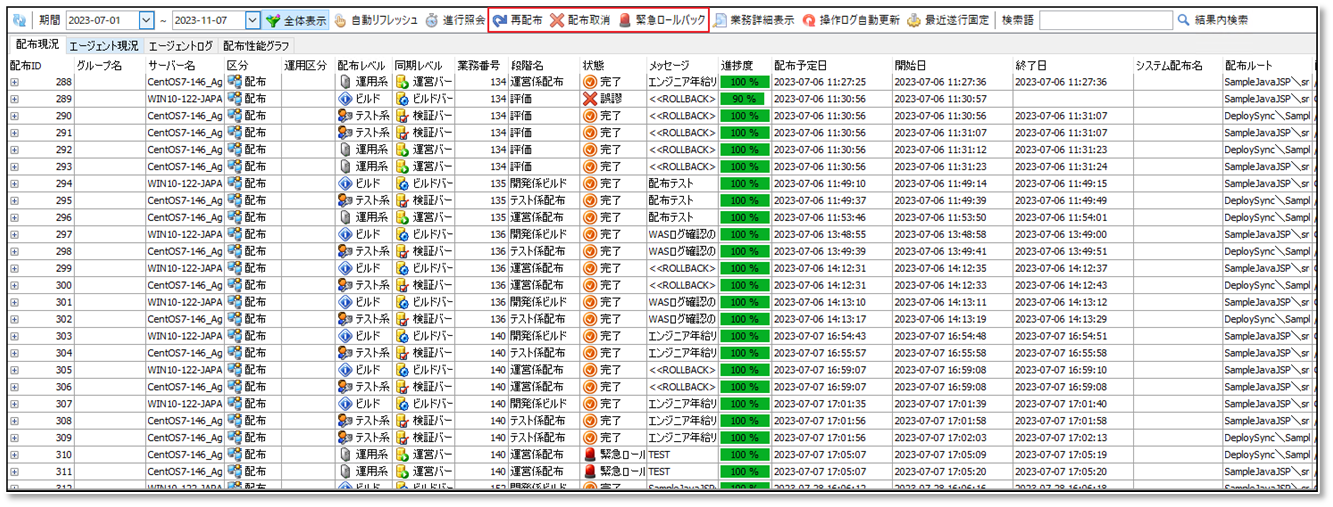This screenshot has height=507, width=1333.
Task: Click the 緊急ロールバック emergency rollback icon
Action: click(x=625, y=20)
